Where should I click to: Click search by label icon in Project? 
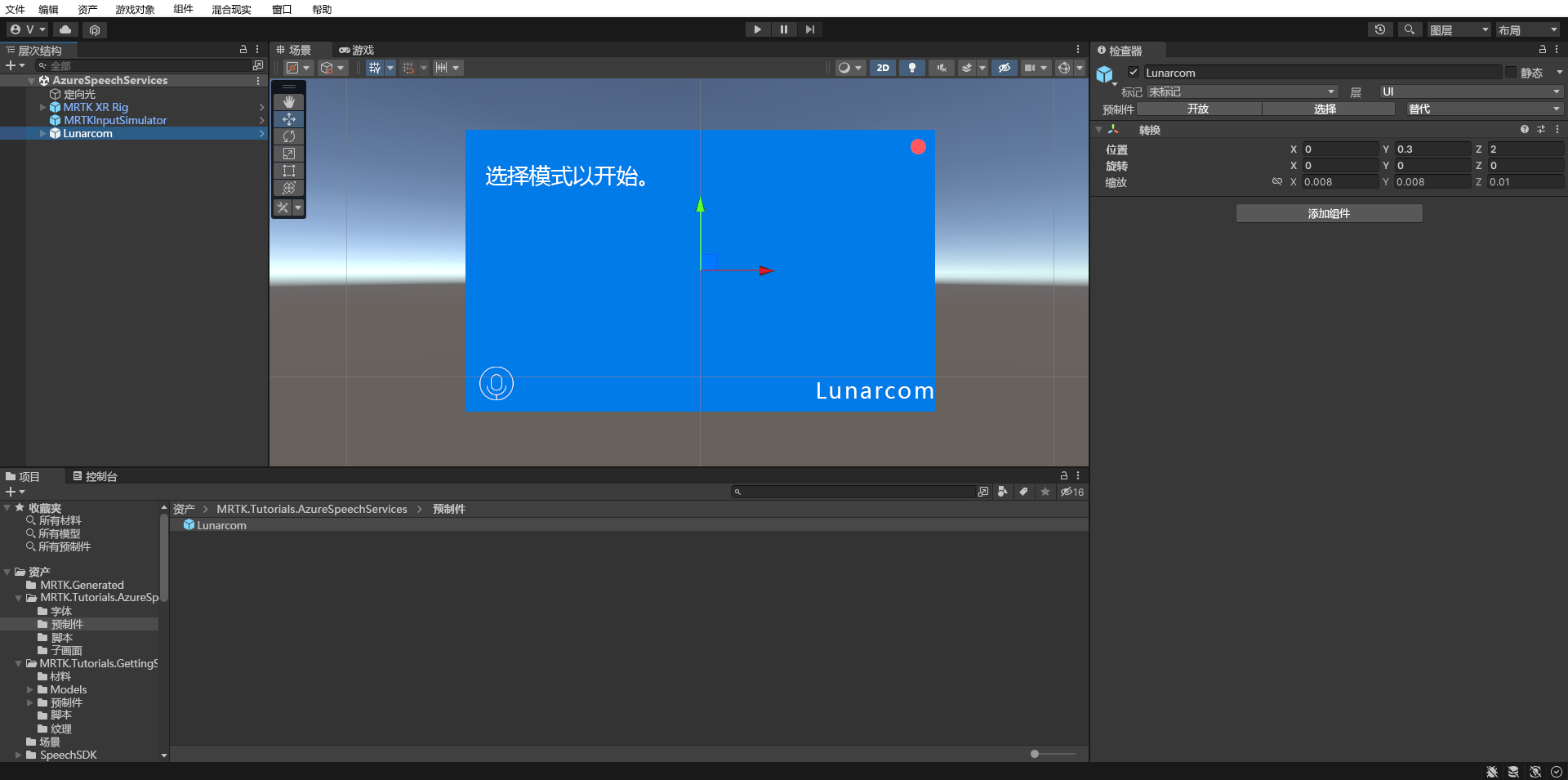click(x=1024, y=492)
